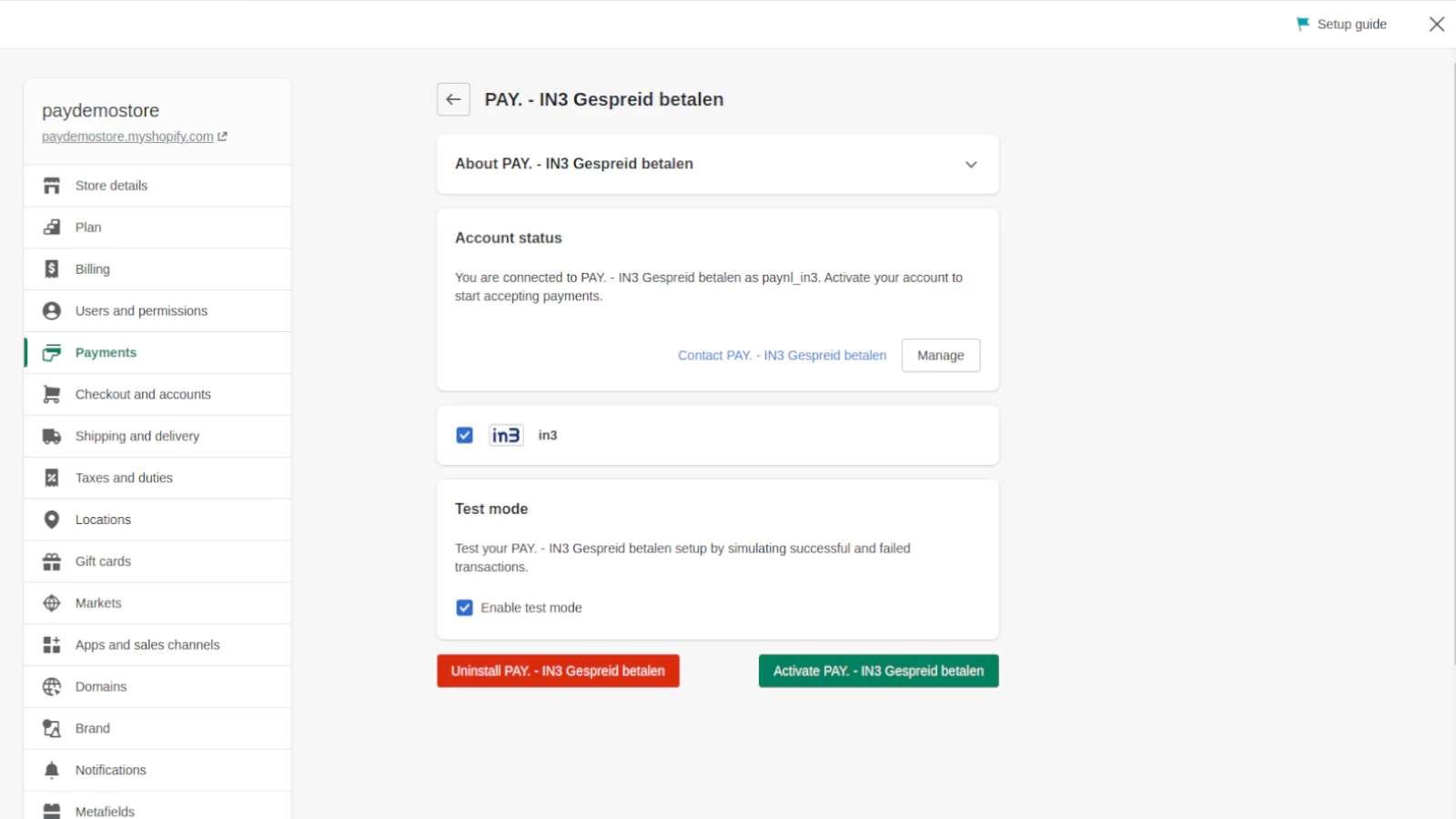Expand About PAY. - IN3 Gespreid betalen section
Screen dimensions: 1456x819
[971, 165]
